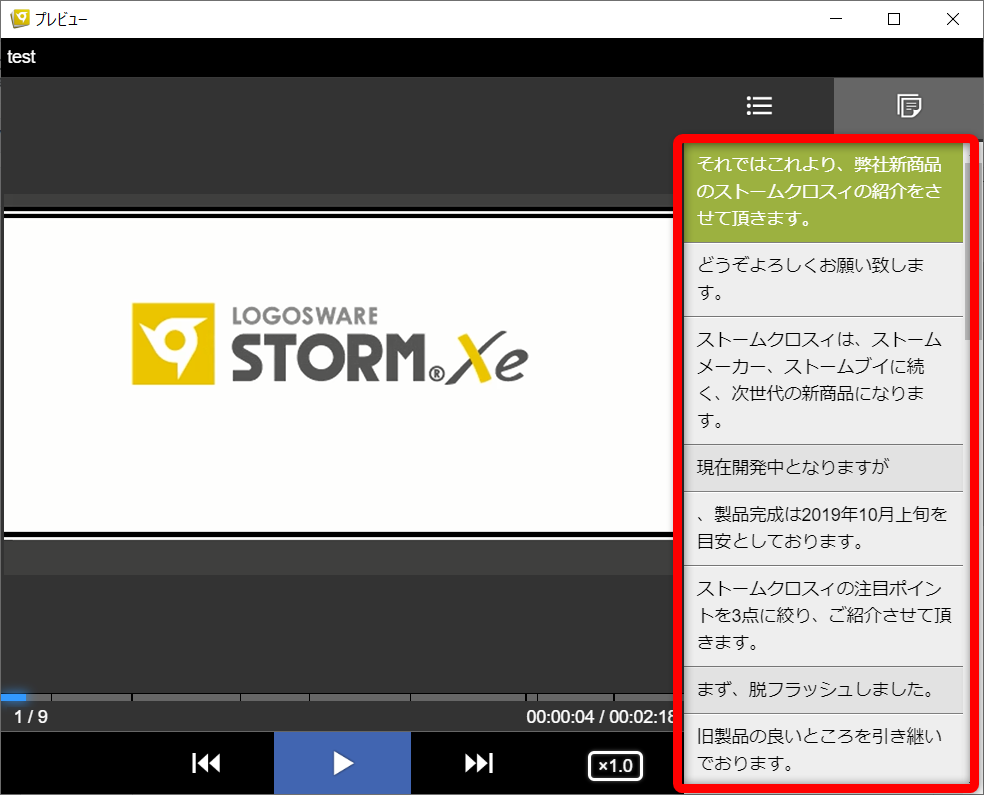984x795 pixels.
Task: Select the 旧製品の良いところ transcript line
Action: [x=822, y=750]
